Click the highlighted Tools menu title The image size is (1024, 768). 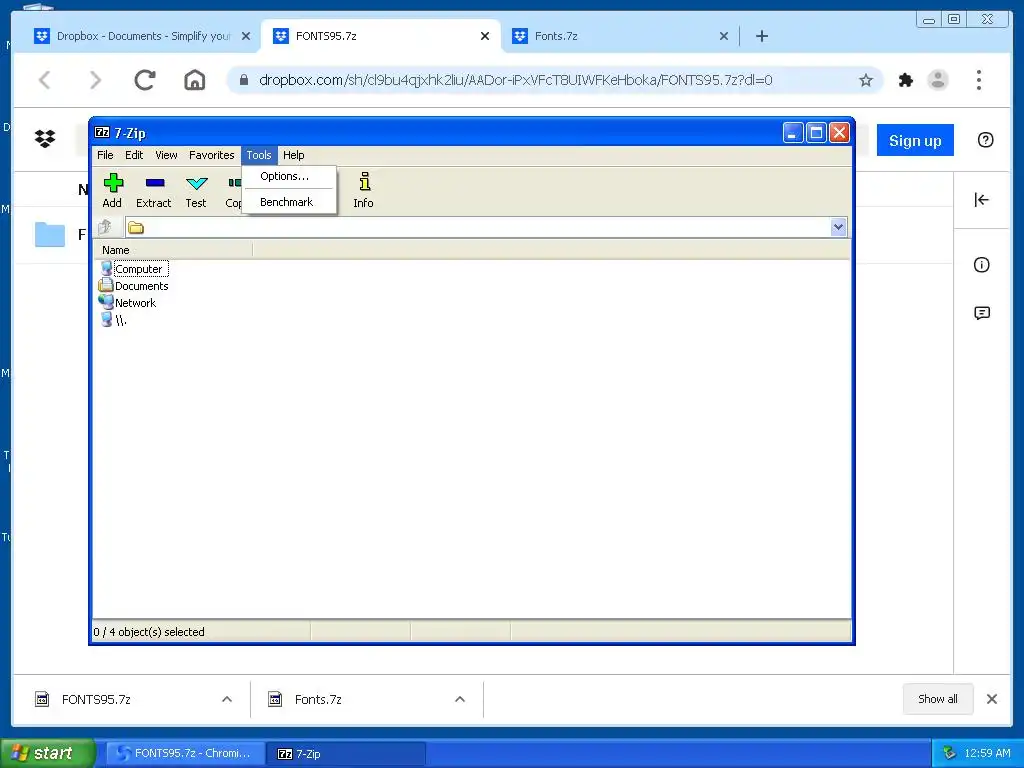pyautogui.click(x=259, y=155)
